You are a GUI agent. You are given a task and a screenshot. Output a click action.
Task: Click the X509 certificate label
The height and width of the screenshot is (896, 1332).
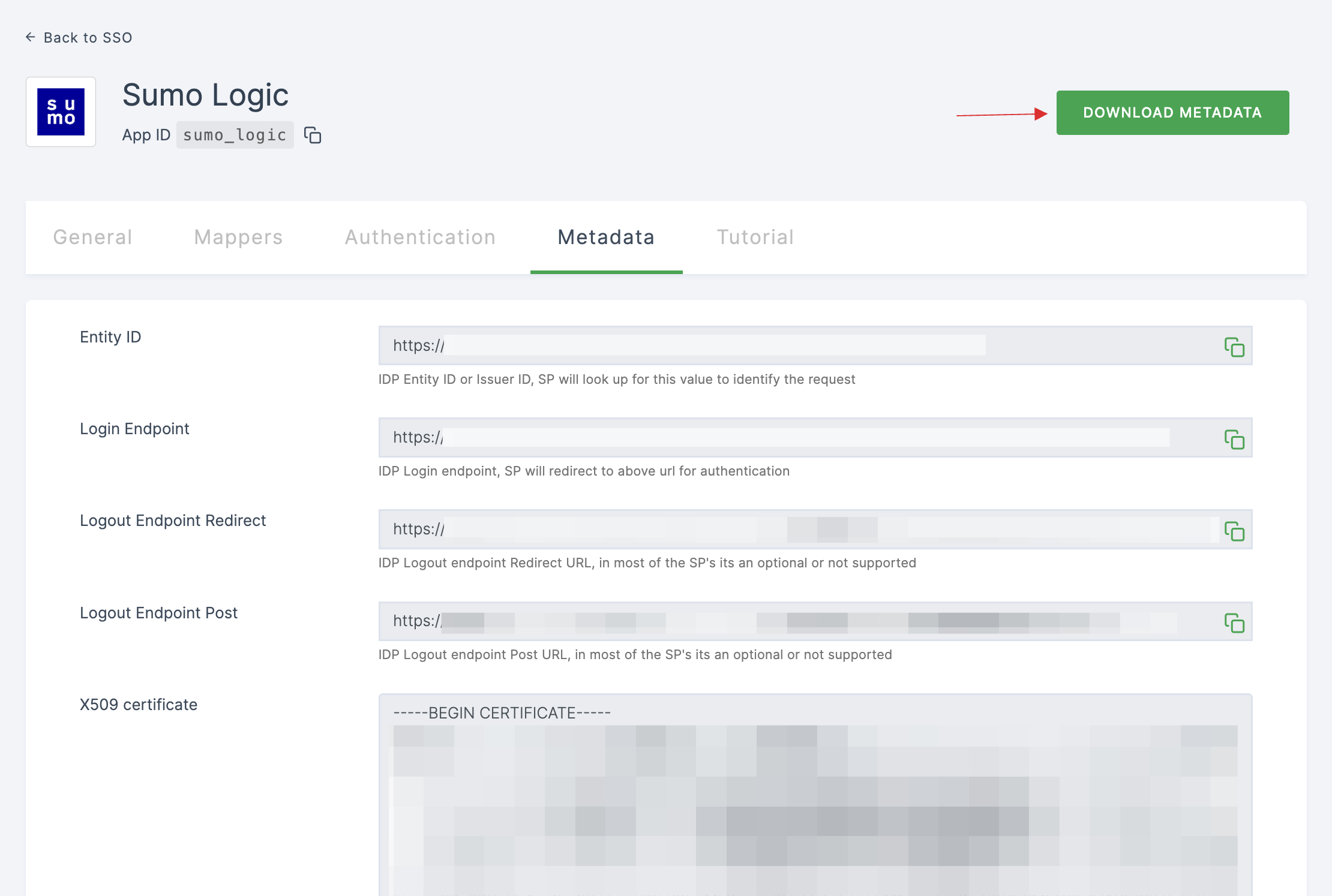tap(139, 705)
